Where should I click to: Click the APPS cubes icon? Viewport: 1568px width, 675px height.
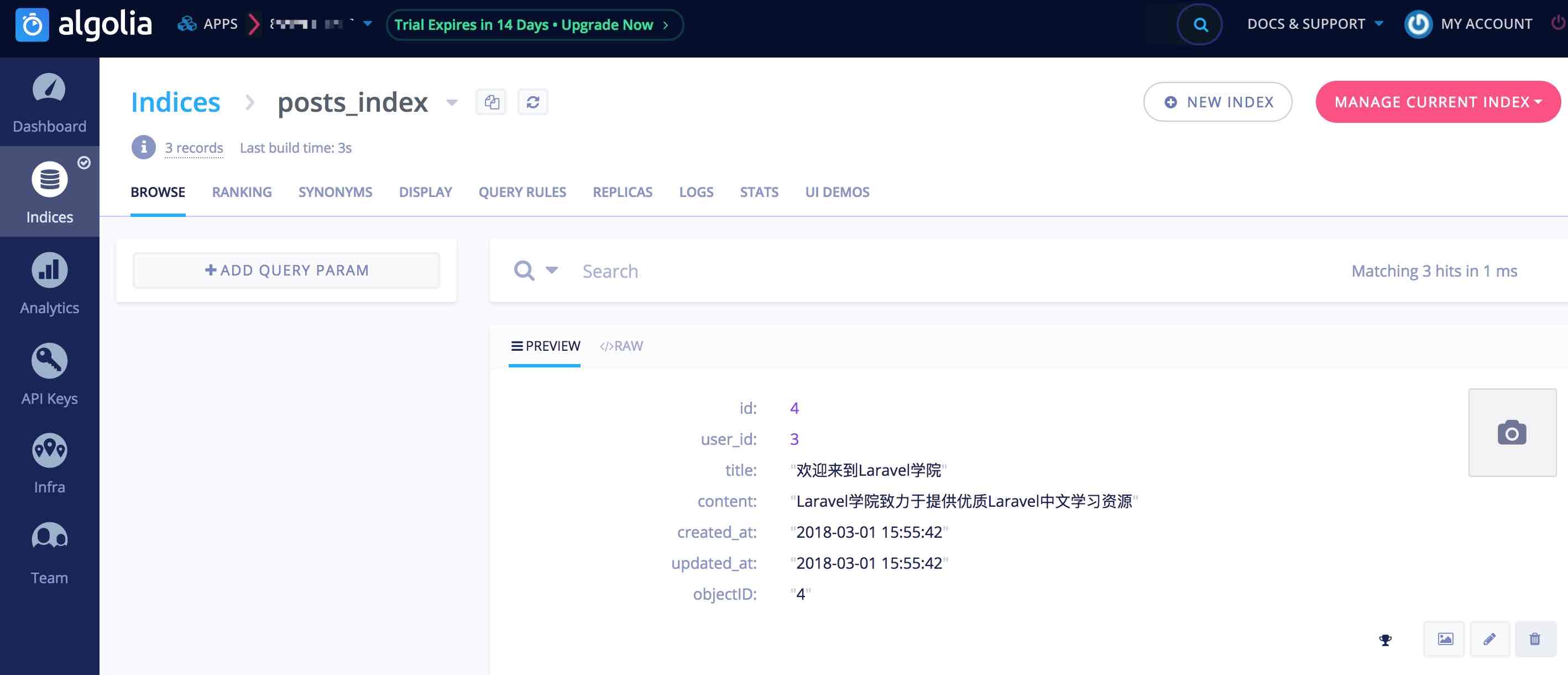186,24
